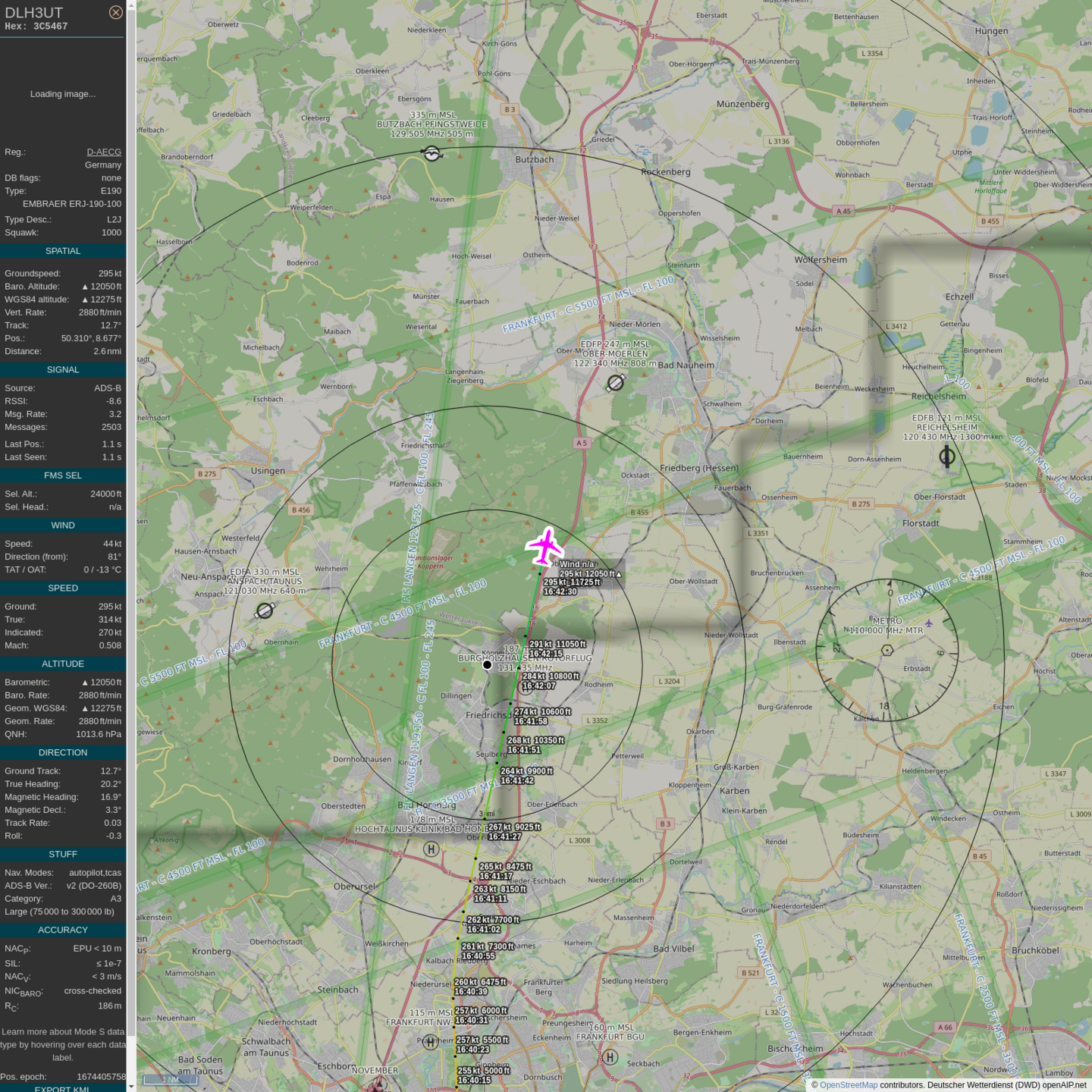Select the Ober-Moerlen EDFP airfield symbol

click(615, 384)
